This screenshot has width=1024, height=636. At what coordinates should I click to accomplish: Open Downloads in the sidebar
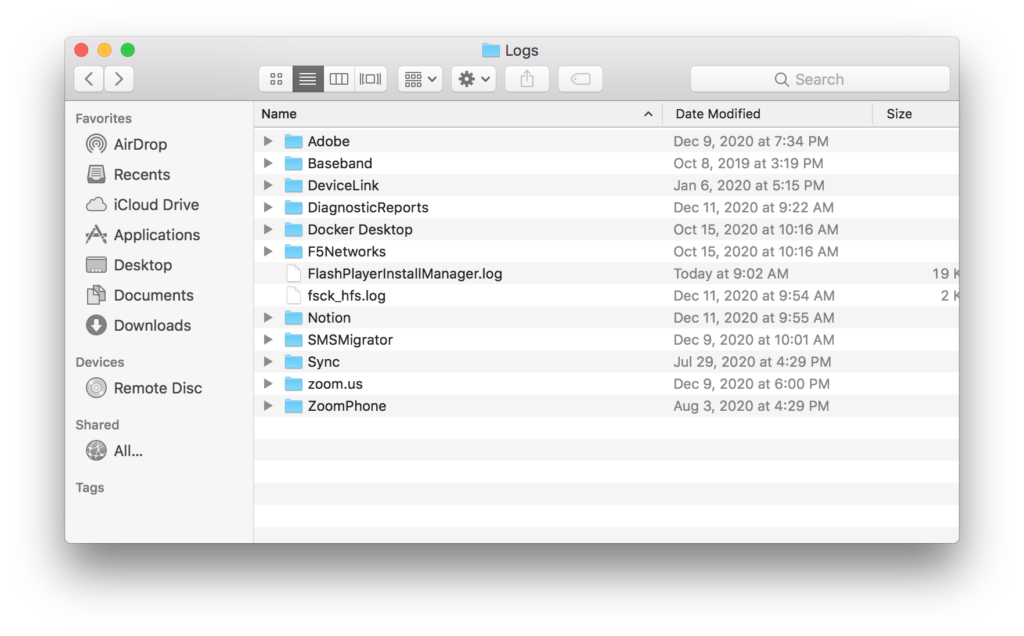tap(151, 325)
